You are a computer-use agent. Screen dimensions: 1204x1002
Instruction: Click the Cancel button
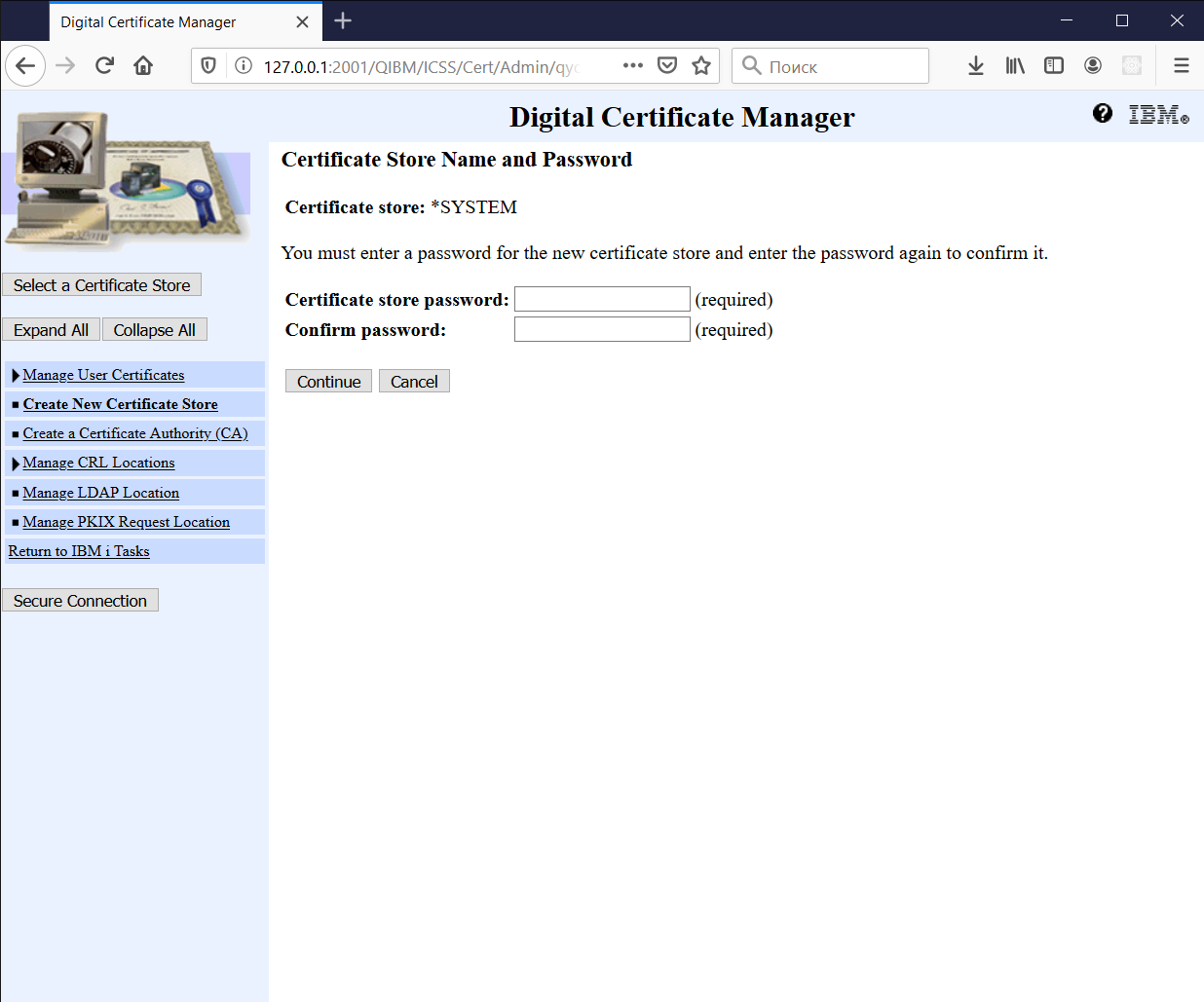coord(414,382)
